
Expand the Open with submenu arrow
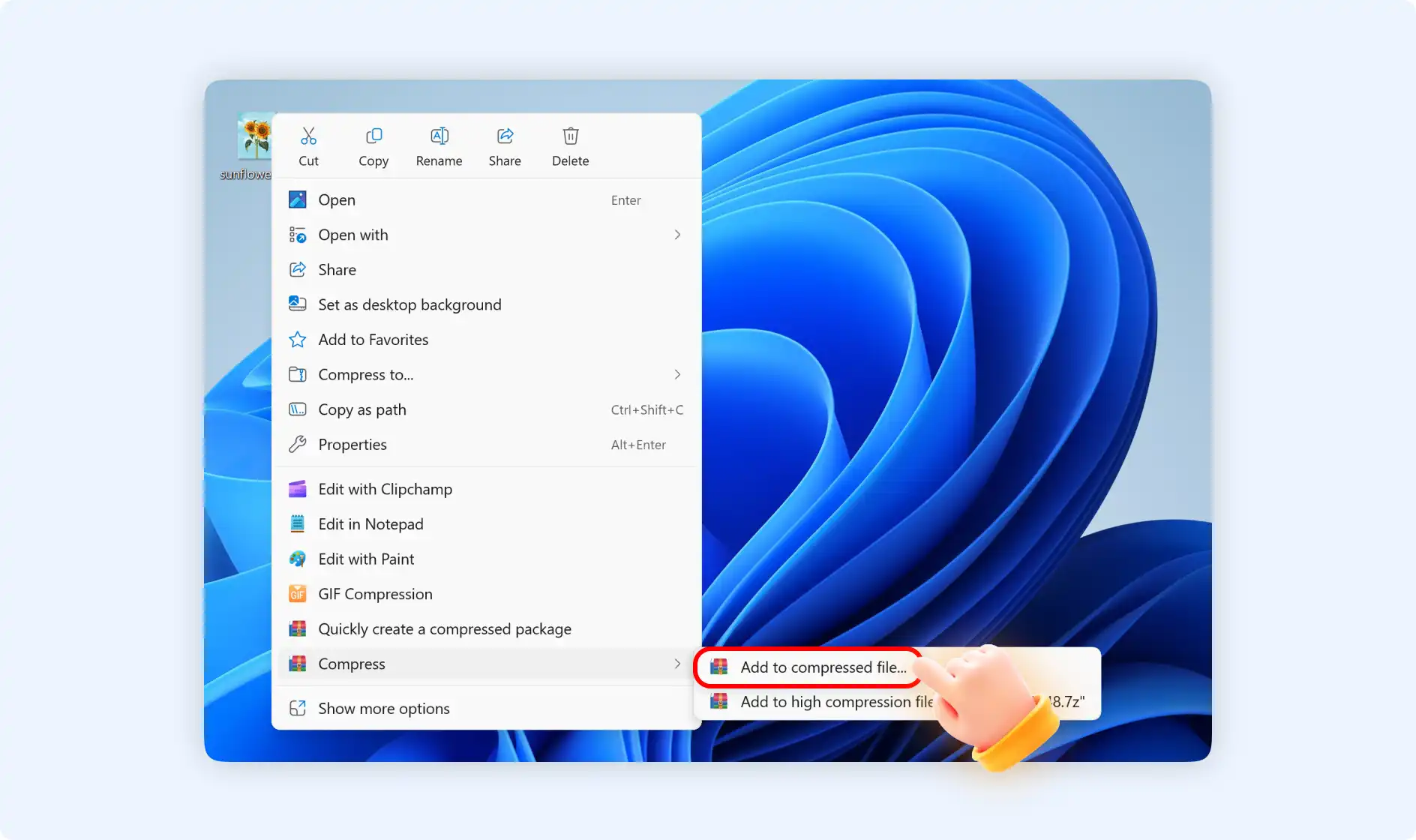click(x=677, y=235)
